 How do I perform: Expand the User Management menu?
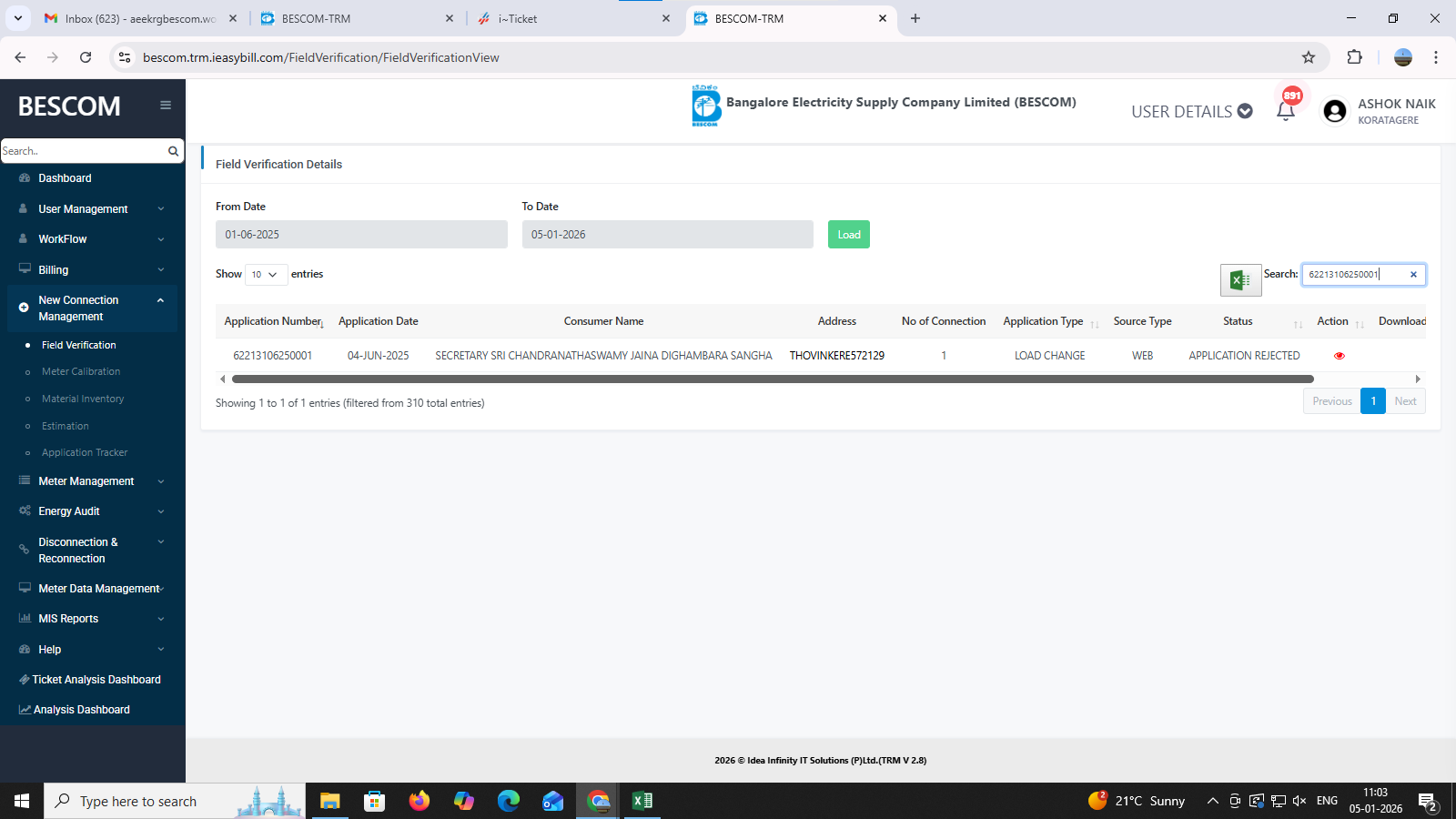(92, 209)
